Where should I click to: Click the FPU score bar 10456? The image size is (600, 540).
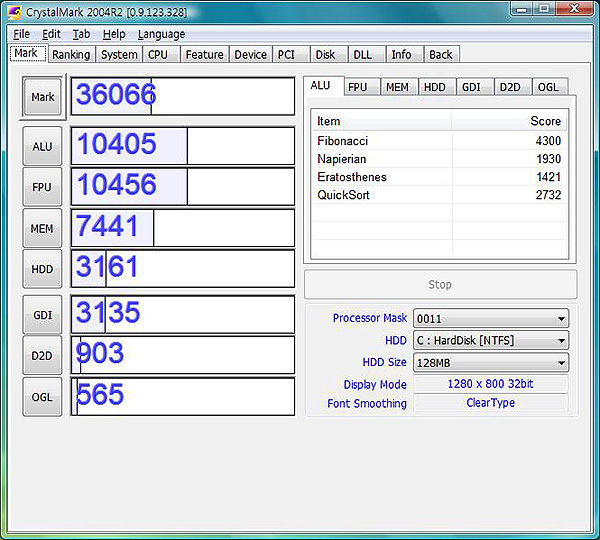click(x=183, y=186)
